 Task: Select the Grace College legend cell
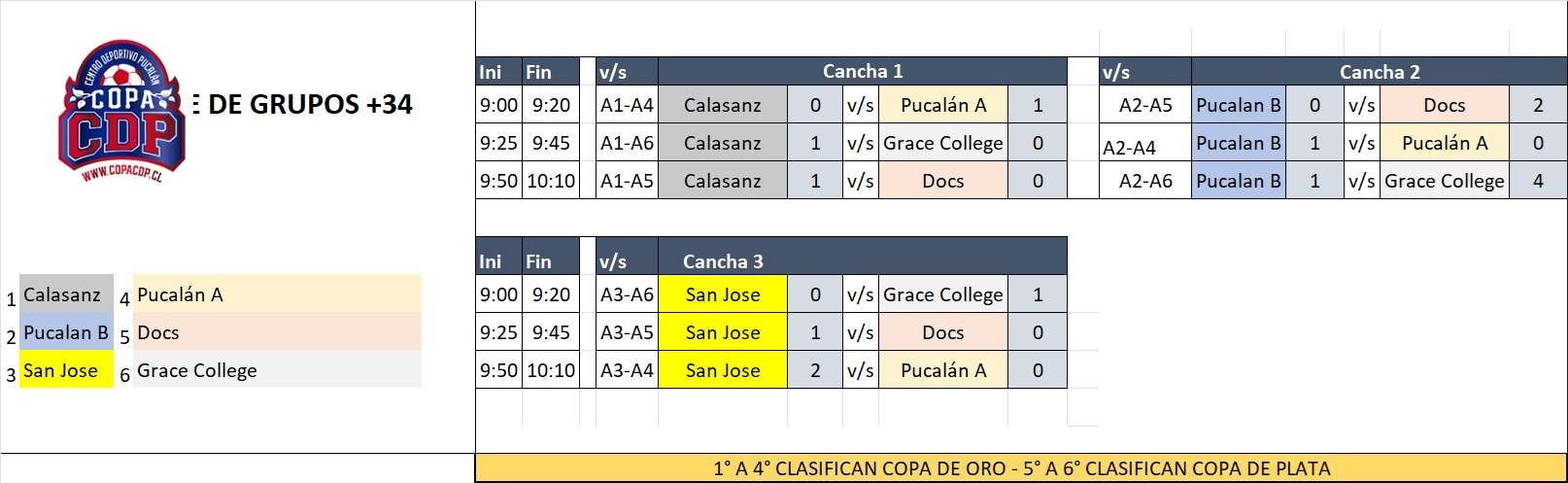point(277,370)
